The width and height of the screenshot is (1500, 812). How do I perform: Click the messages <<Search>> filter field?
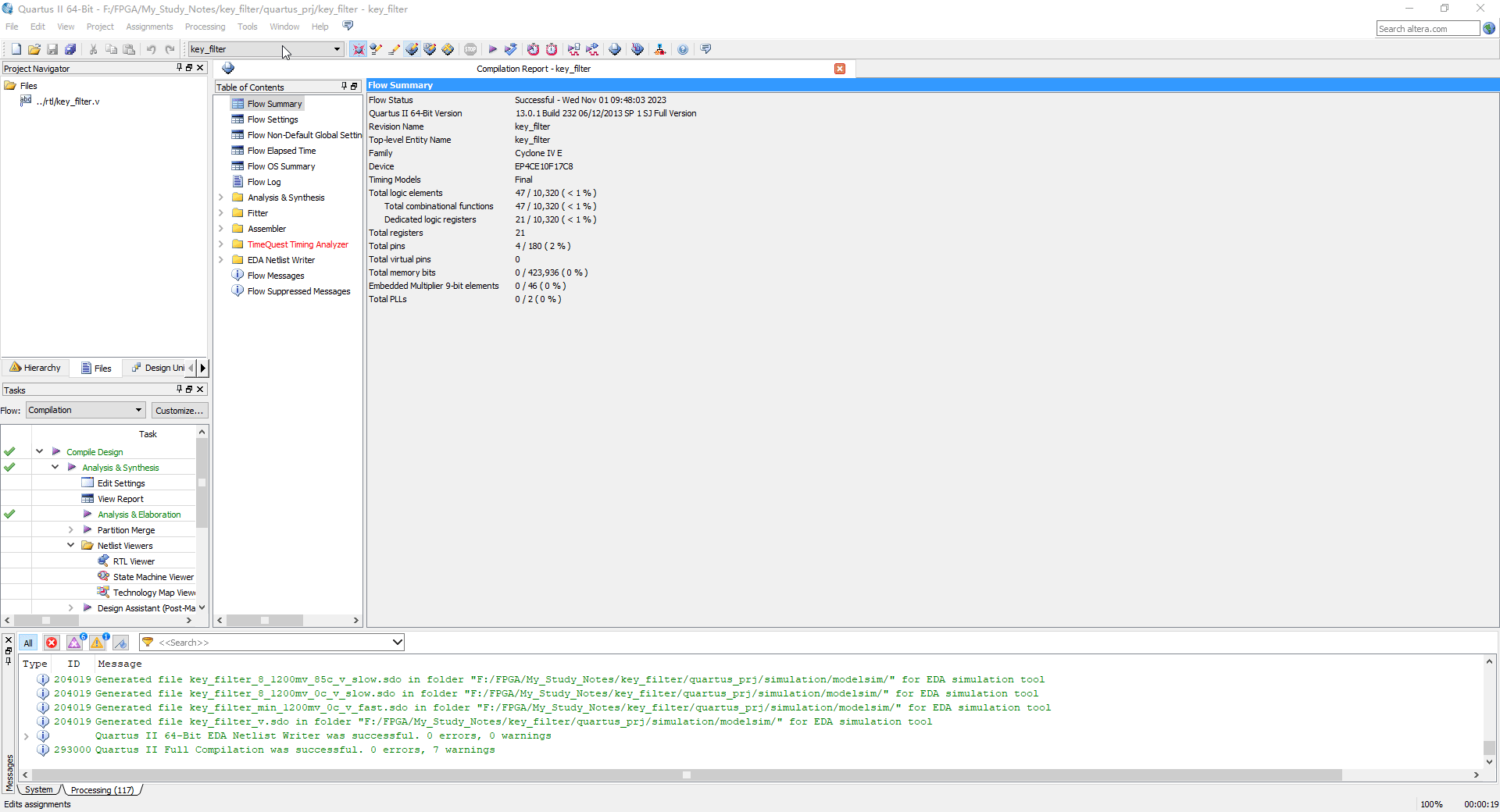point(271,642)
